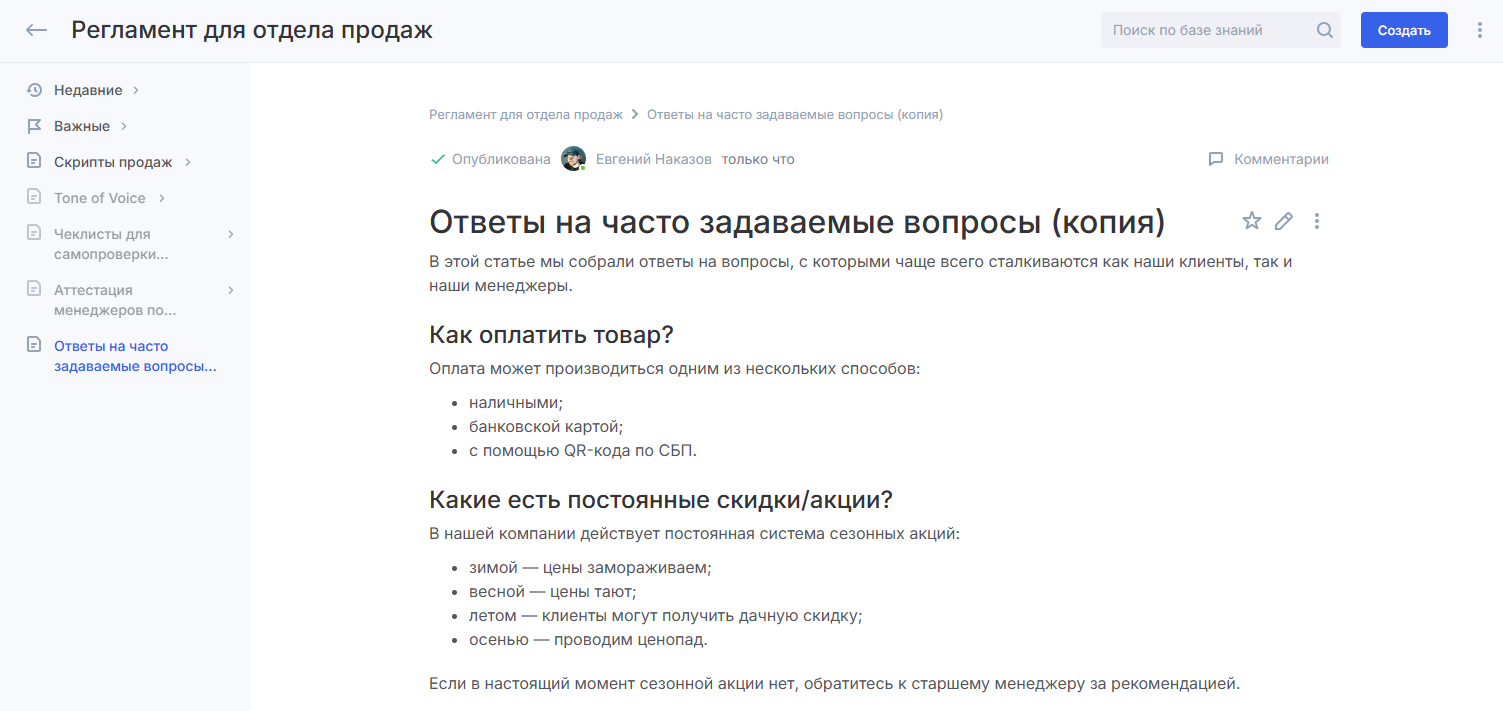Expand the Чеклисты для самопроверки chevron
The width and height of the screenshot is (1503, 711).
[x=231, y=234]
